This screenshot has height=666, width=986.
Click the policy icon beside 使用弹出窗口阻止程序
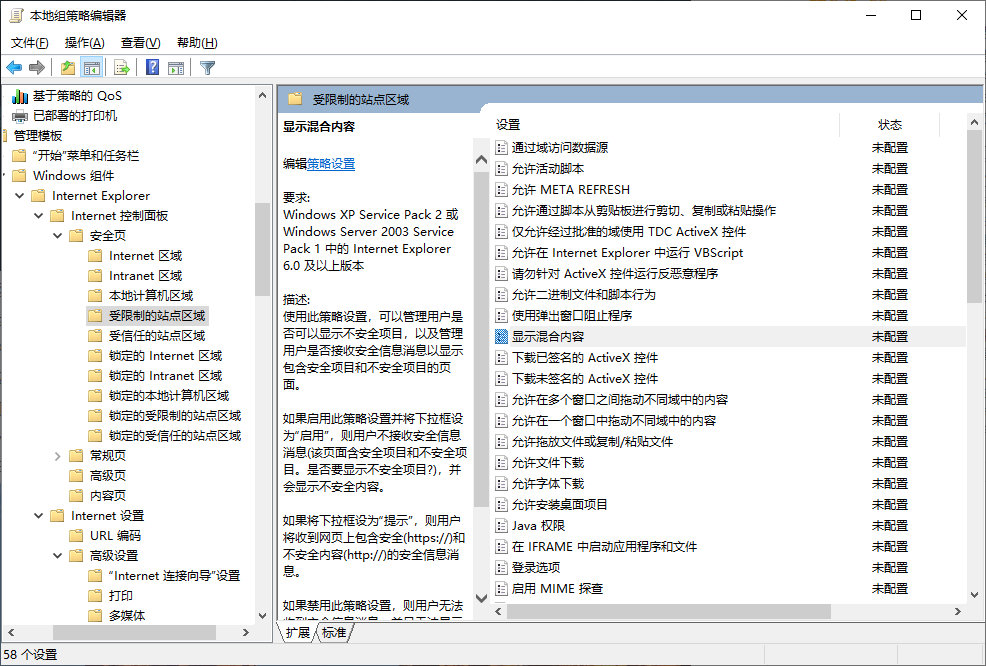(x=501, y=316)
